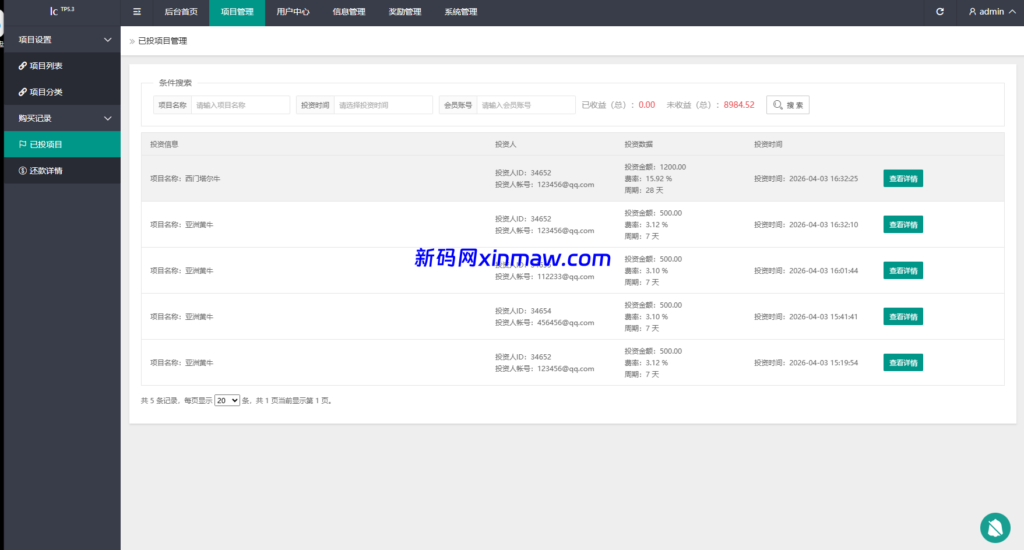Go to the 后台首页 tab
This screenshot has width=1024, height=550.
[181, 12]
